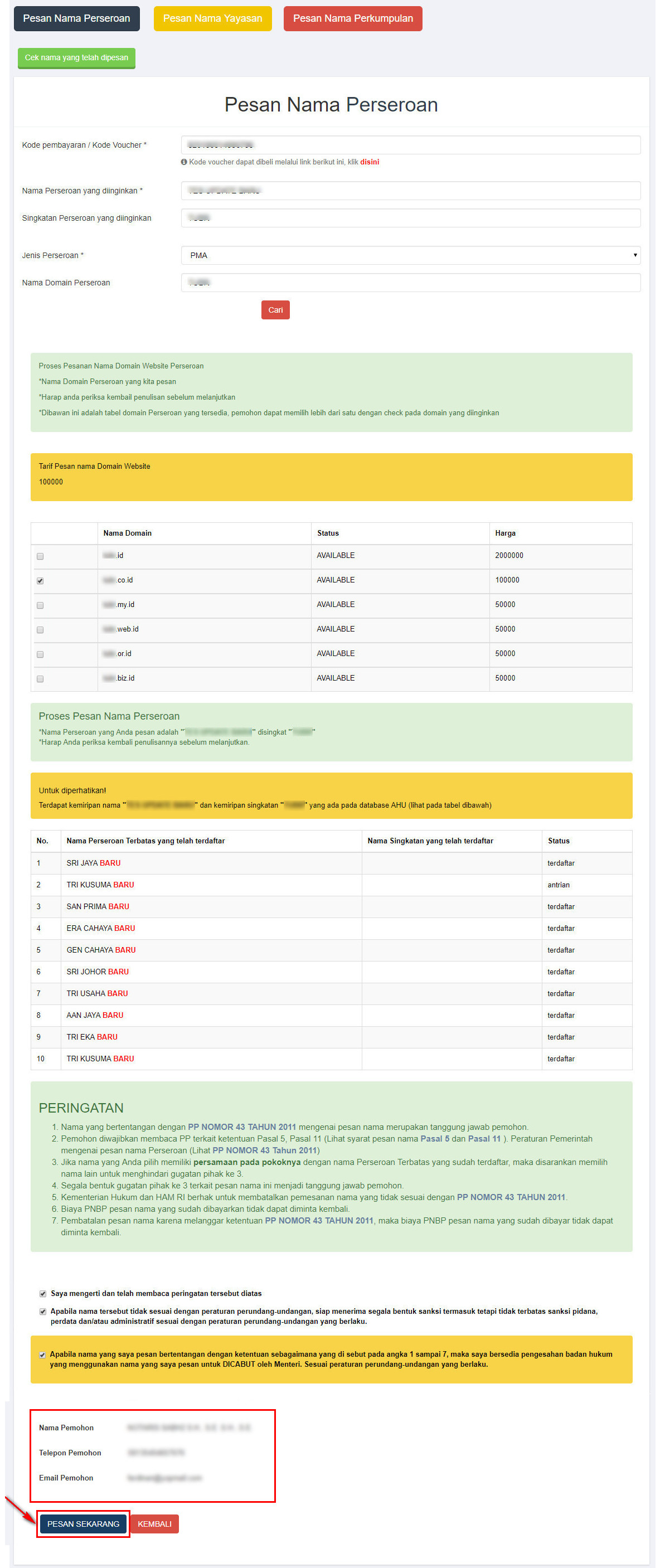Enable the .biz.id domain checkbox

40,679
